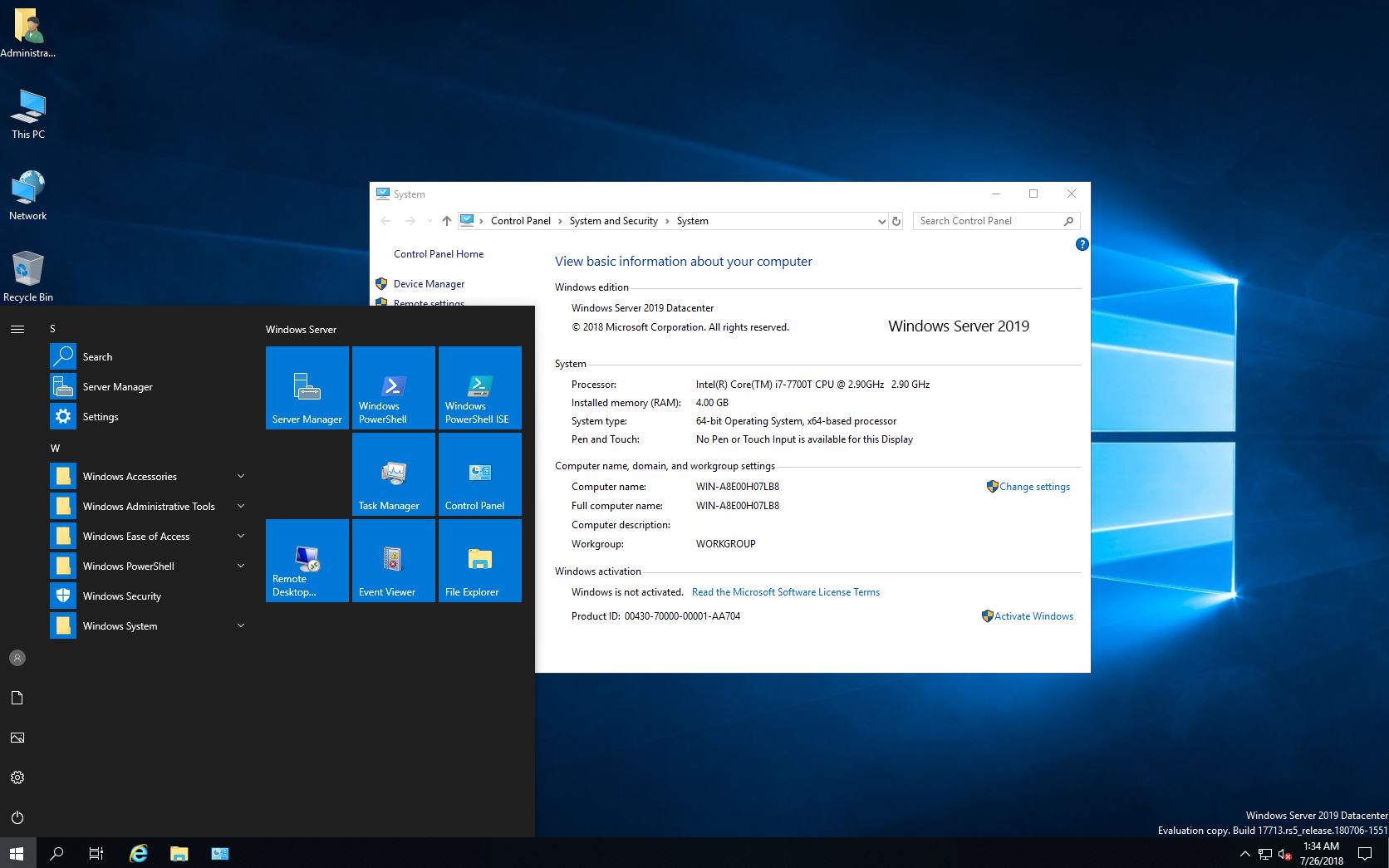Screen dimensions: 1389x868
Task: Open Task View on the taskbar
Action: [96, 853]
